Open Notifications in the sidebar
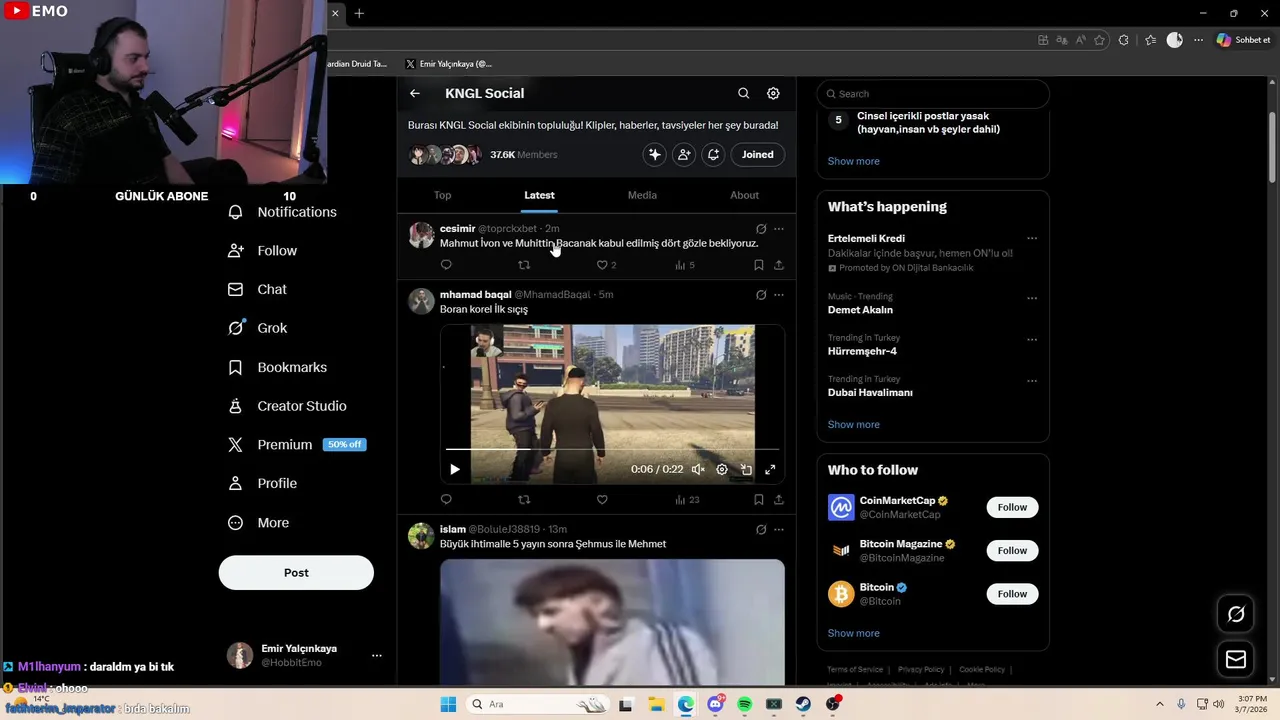This screenshot has width=1280, height=720. coord(283,212)
